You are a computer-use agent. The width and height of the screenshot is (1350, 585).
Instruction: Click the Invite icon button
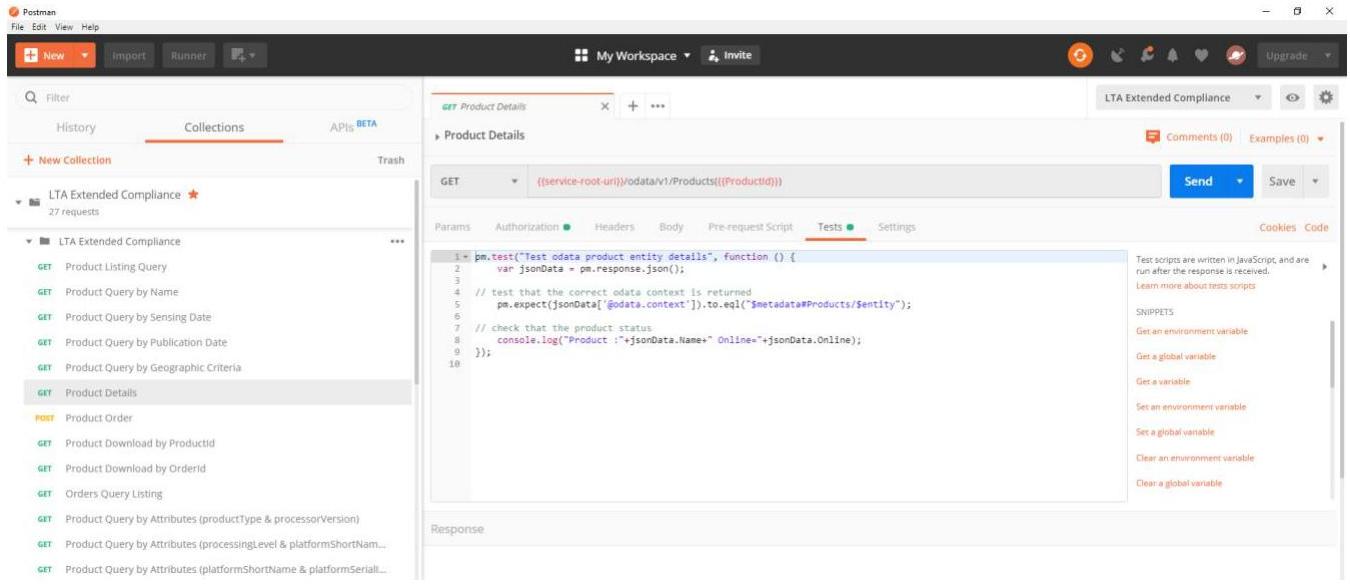pyautogui.click(x=729, y=56)
